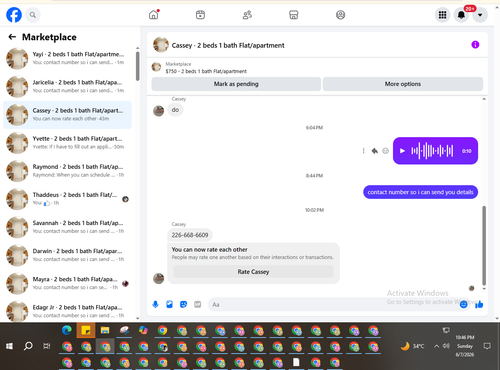Choose a GIF icon
The width and height of the screenshot is (500, 370).
(198, 304)
